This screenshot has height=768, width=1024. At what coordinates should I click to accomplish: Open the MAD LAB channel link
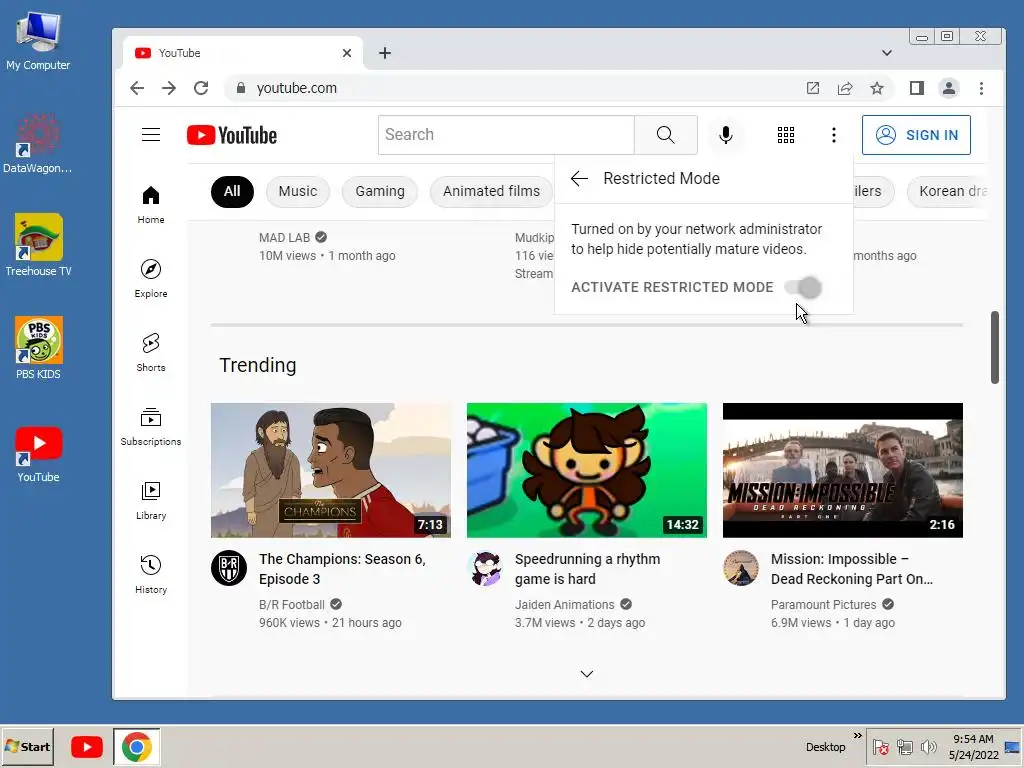[284, 238]
